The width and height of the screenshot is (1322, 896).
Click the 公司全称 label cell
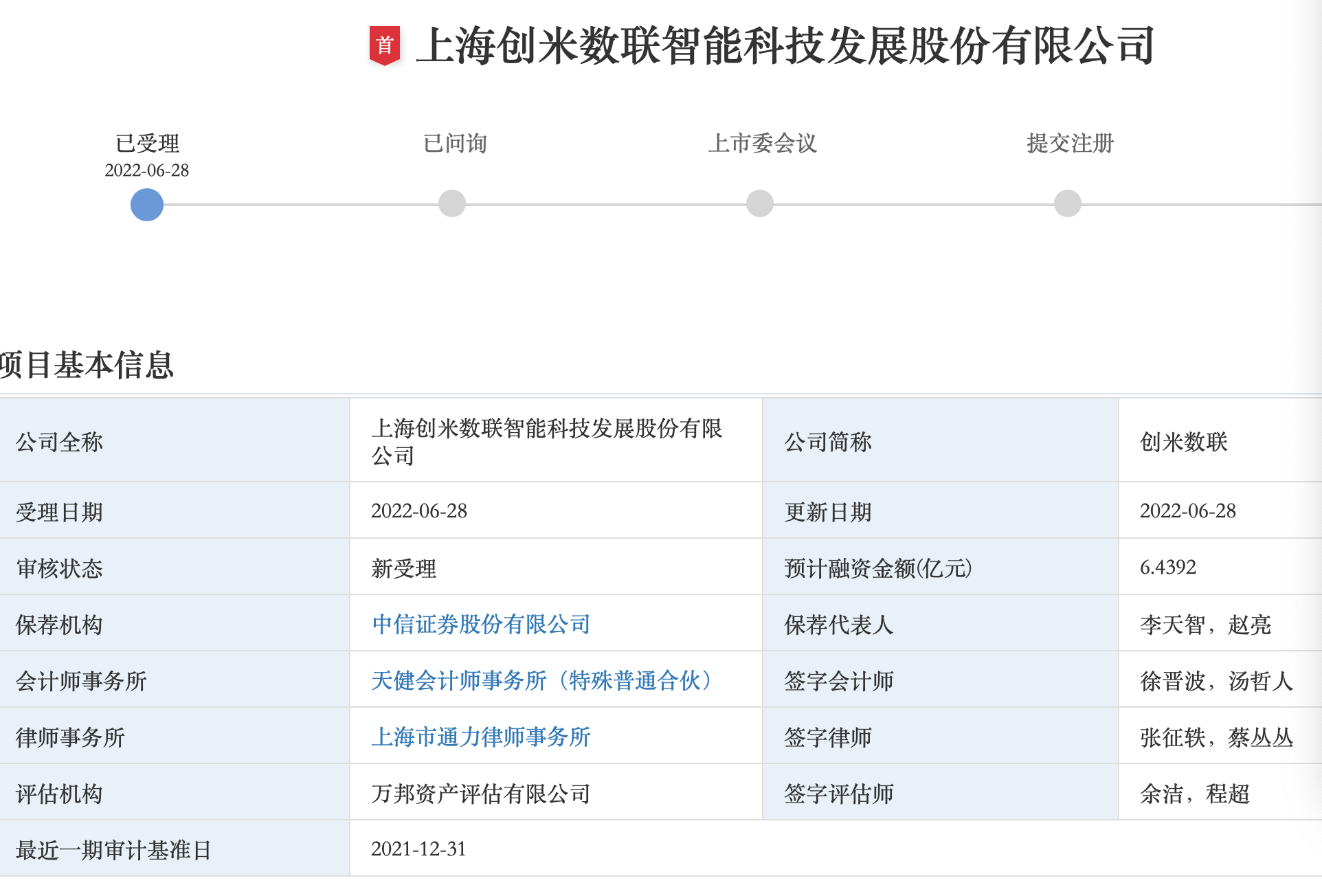pos(175,440)
